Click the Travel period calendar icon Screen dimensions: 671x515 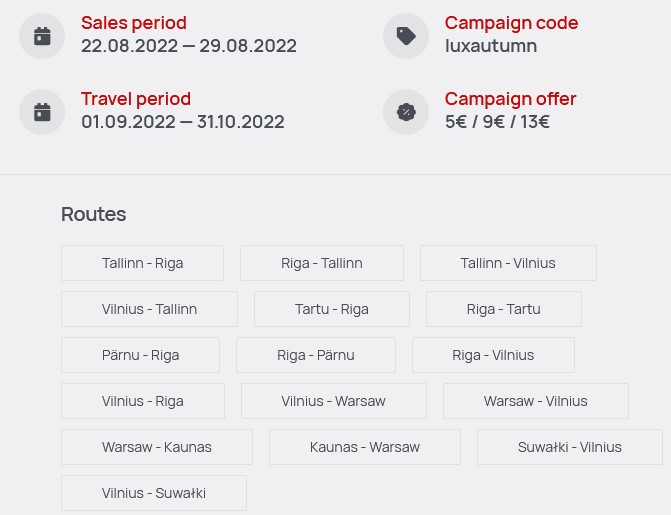(42, 112)
